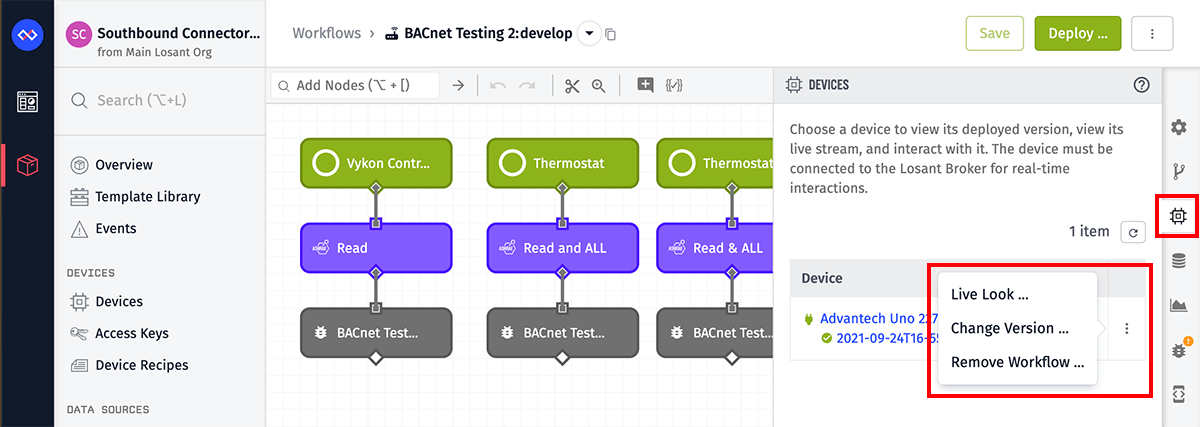This screenshot has width=1200, height=427.
Task: Open the Advantech device row actions menu
Action: (1128, 328)
